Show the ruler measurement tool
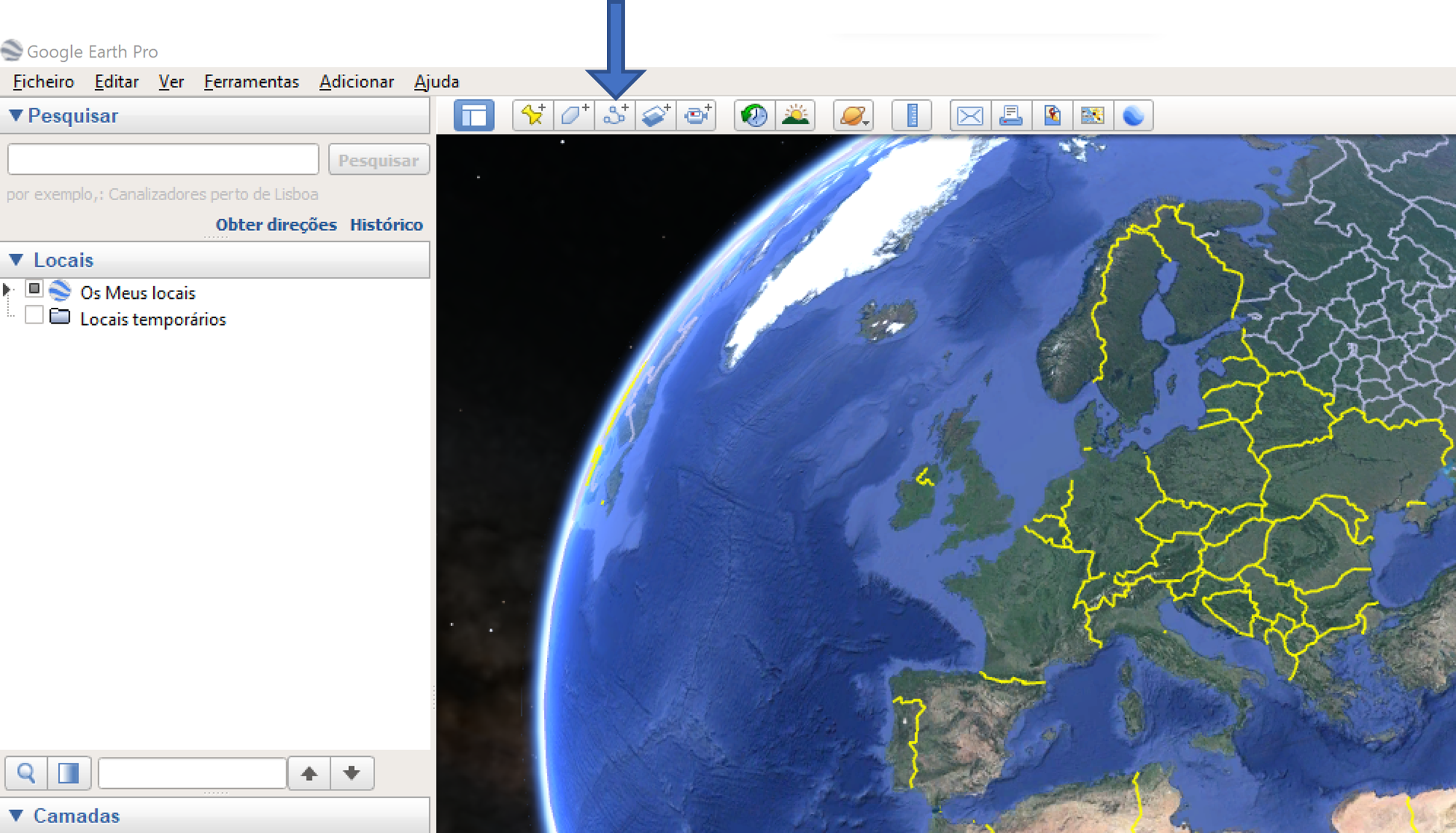Image resolution: width=1456 pixels, height=833 pixels. (x=911, y=116)
